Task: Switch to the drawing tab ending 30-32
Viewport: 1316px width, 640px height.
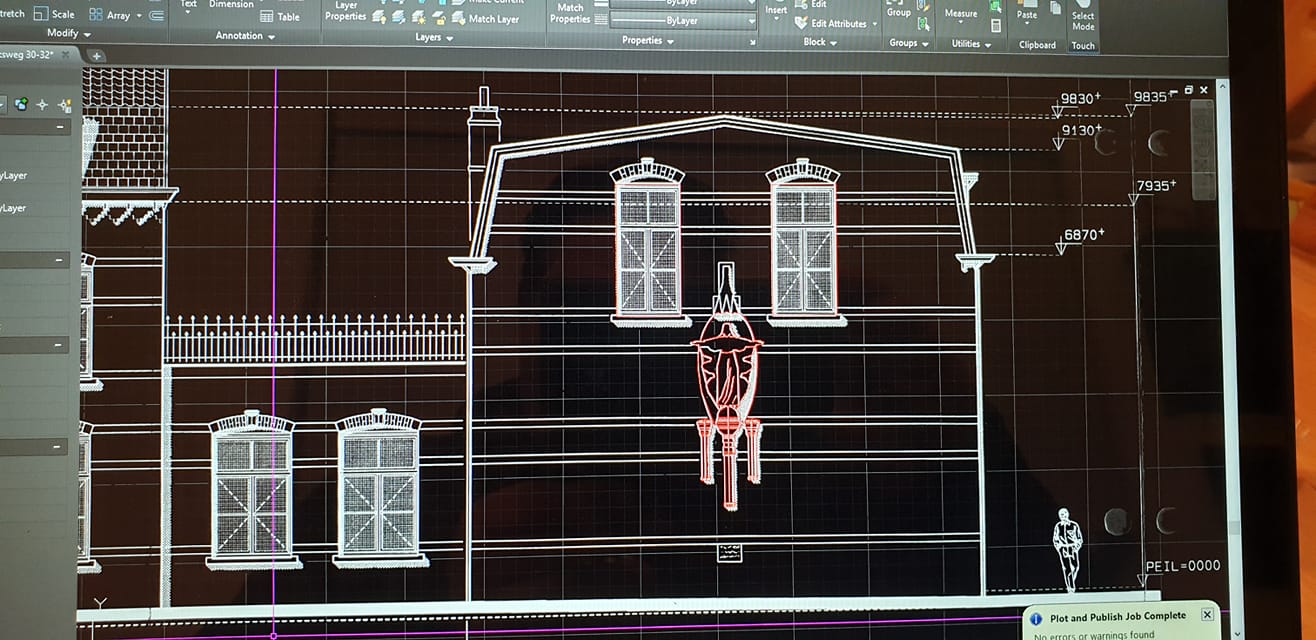Action: 28,54
